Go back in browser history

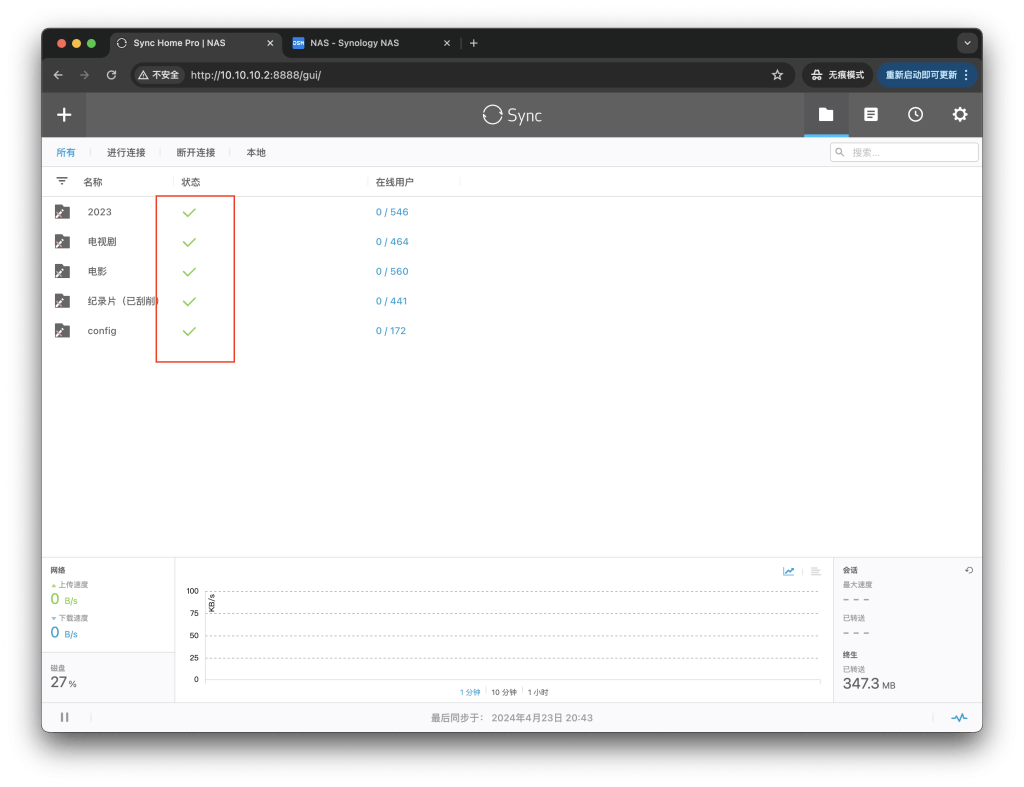tap(58, 75)
